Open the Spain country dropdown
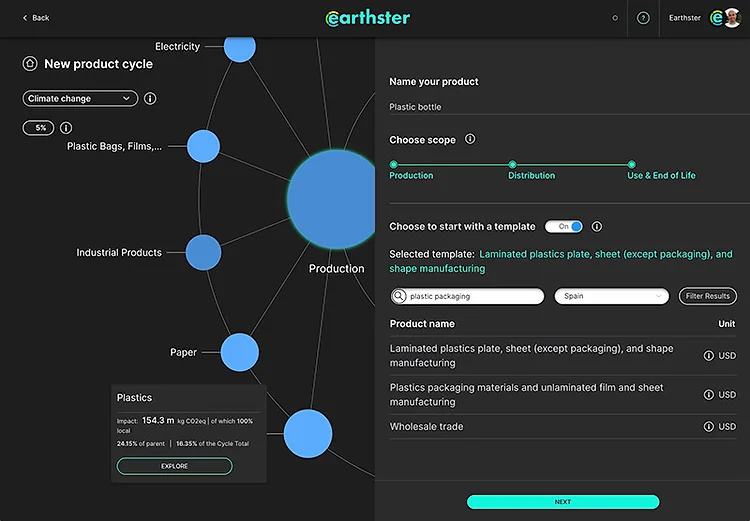Image resolution: width=750 pixels, height=521 pixels. (x=611, y=296)
